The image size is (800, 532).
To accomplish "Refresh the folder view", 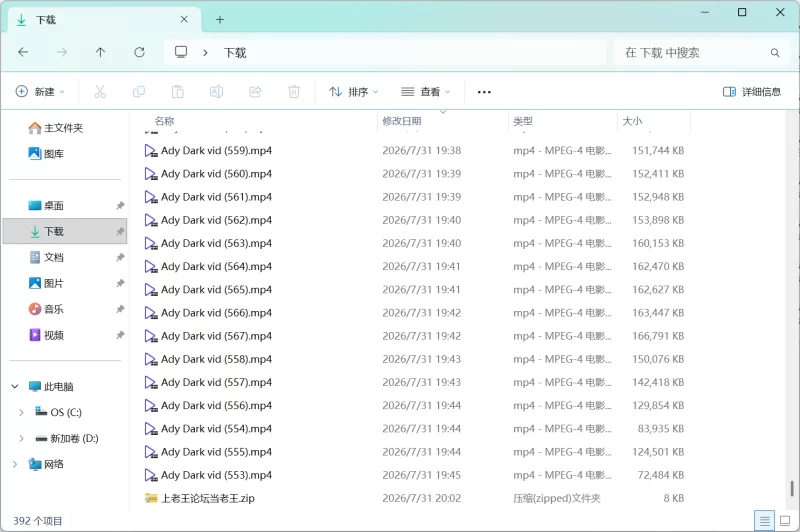I will [x=139, y=52].
